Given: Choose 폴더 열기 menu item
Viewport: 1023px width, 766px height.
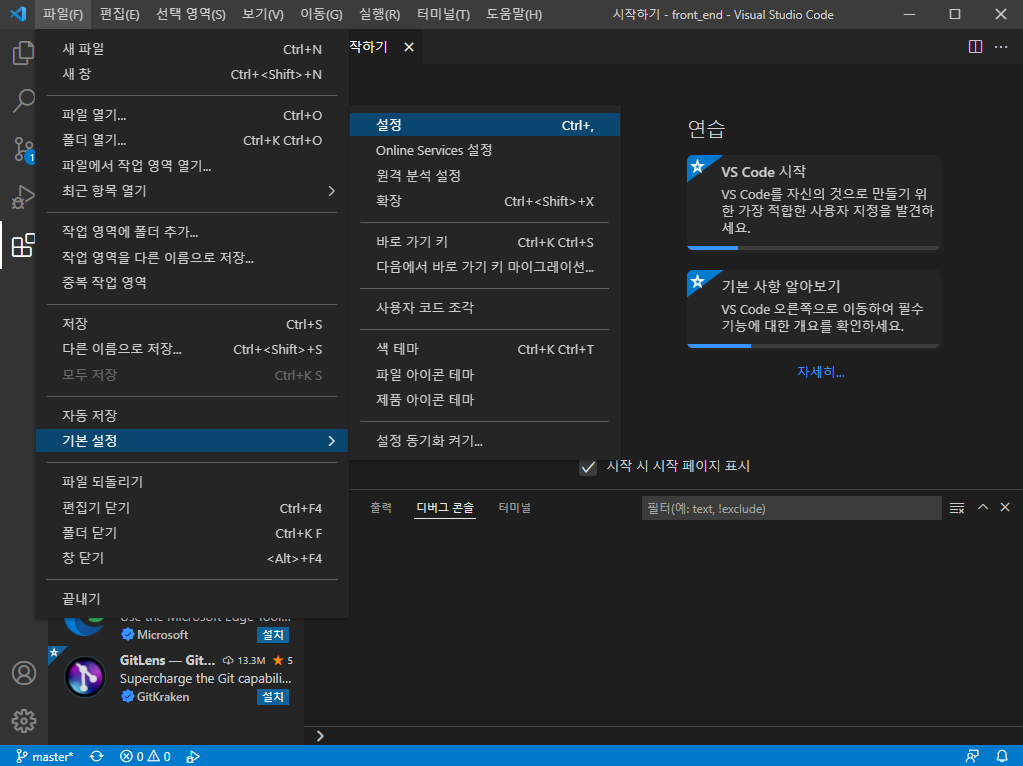Looking at the screenshot, I should (191, 140).
